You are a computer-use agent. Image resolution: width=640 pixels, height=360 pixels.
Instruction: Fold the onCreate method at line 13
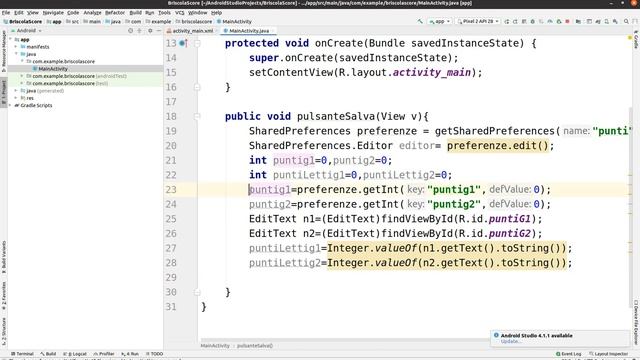coord(197,43)
